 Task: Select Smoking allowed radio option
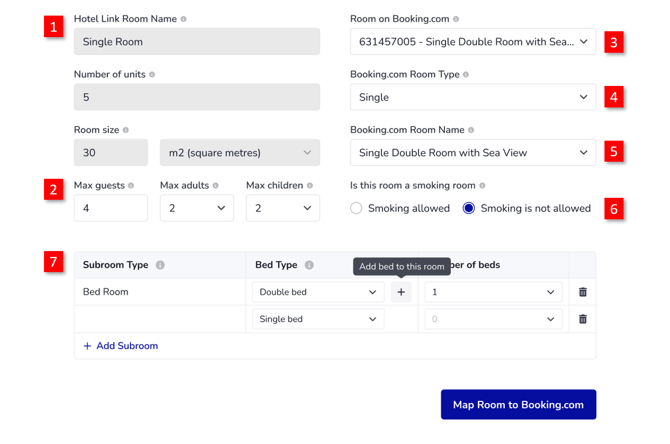tap(356, 208)
